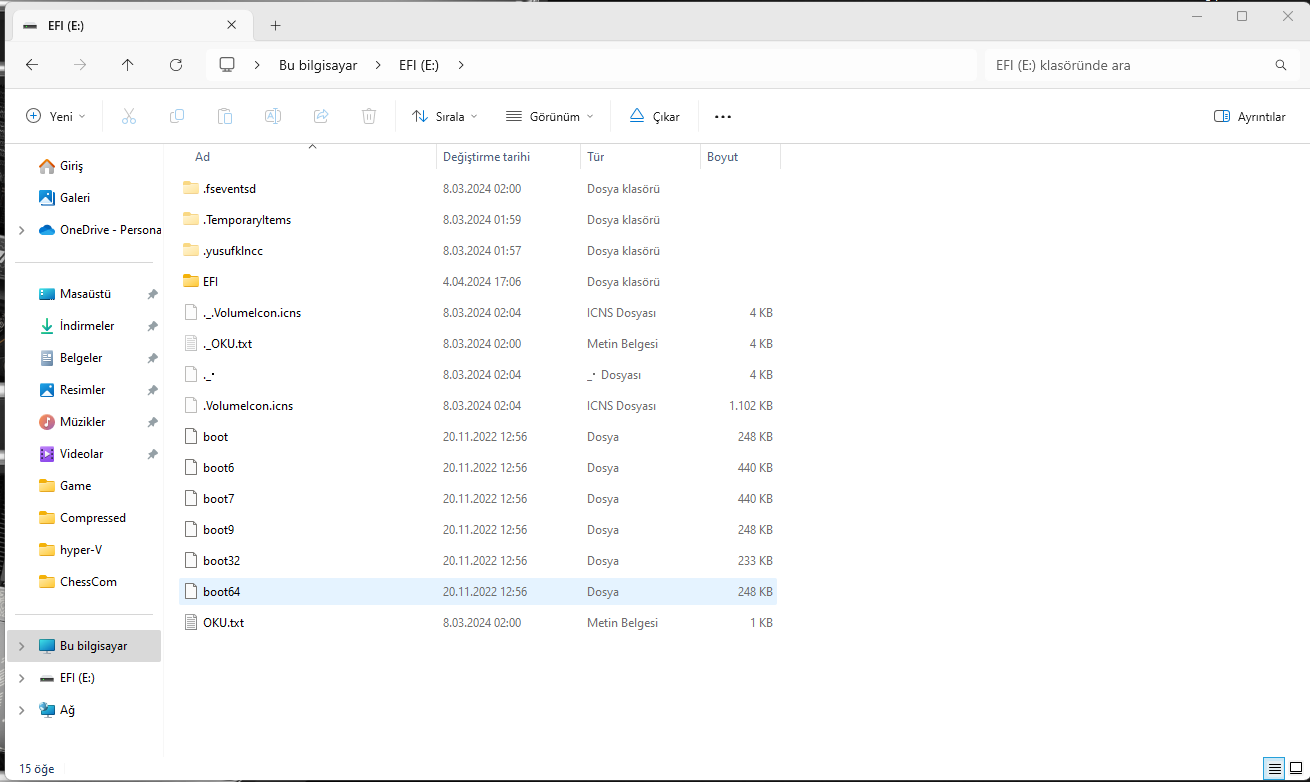1310x782 pixels.
Task: Click the Copy icon in toolbar
Action: [177, 116]
